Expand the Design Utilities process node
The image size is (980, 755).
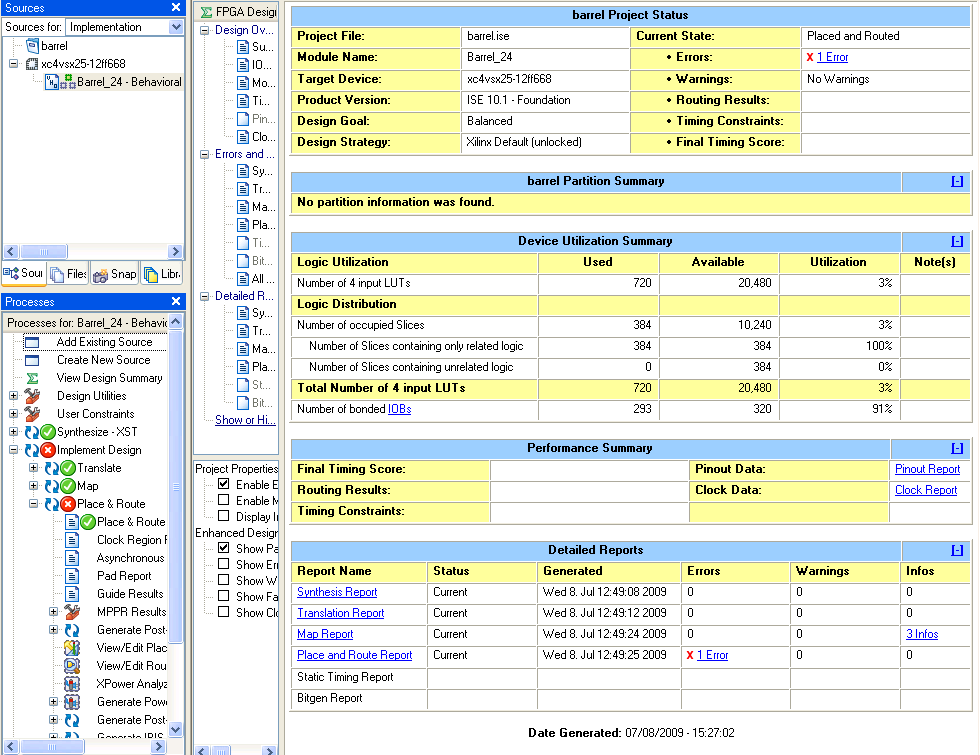(x=13, y=396)
